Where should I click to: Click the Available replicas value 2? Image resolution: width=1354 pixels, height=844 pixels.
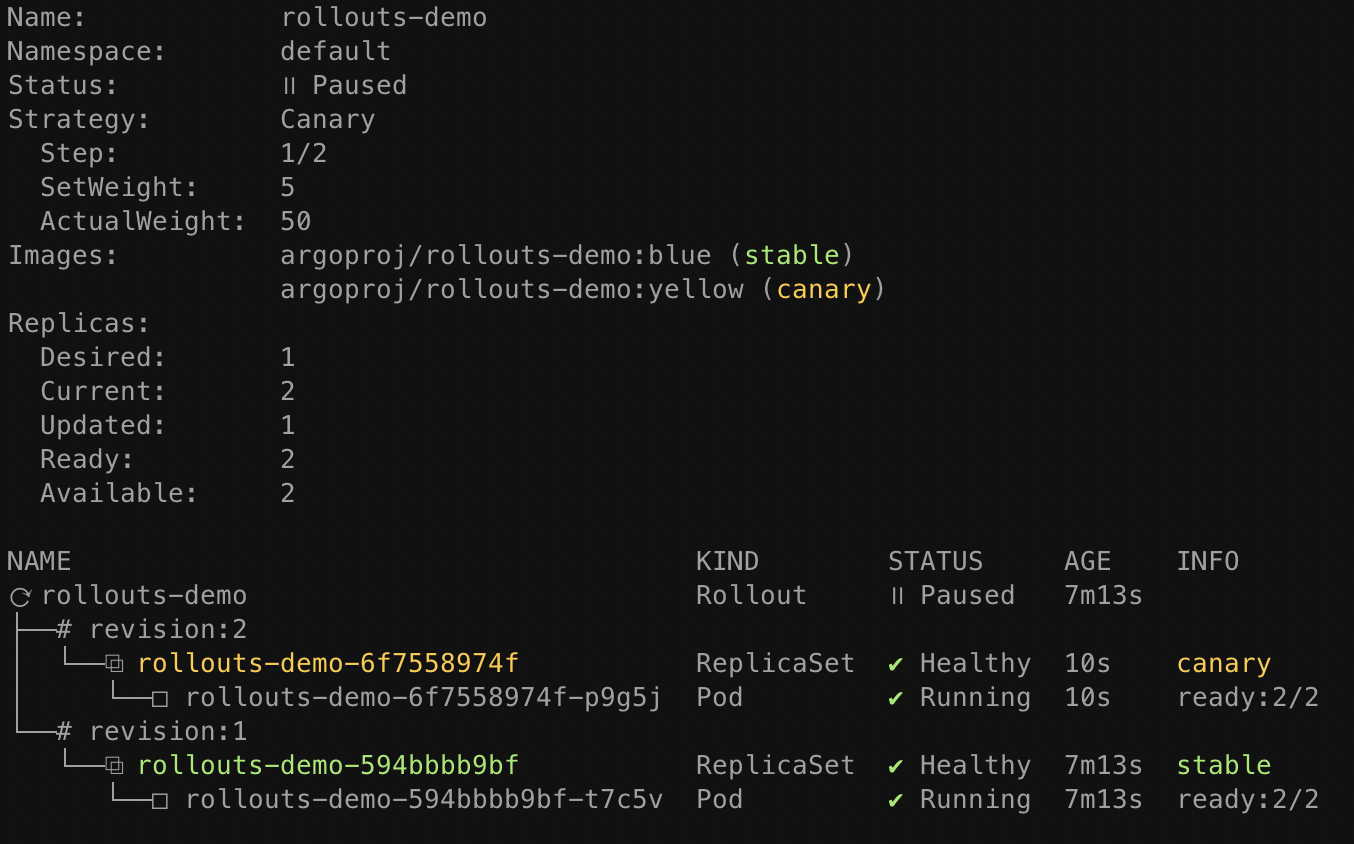(x=288, y=494)
